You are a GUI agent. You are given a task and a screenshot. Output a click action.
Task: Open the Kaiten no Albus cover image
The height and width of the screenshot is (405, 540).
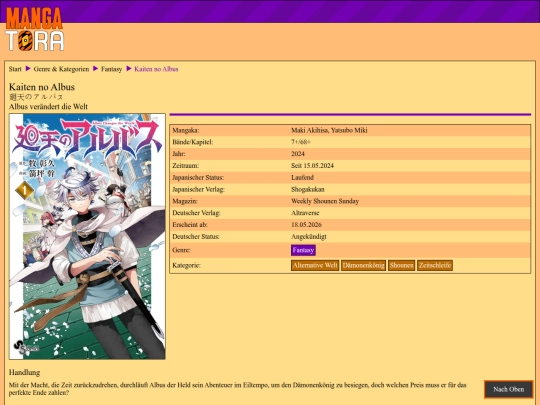coord(87,236)
